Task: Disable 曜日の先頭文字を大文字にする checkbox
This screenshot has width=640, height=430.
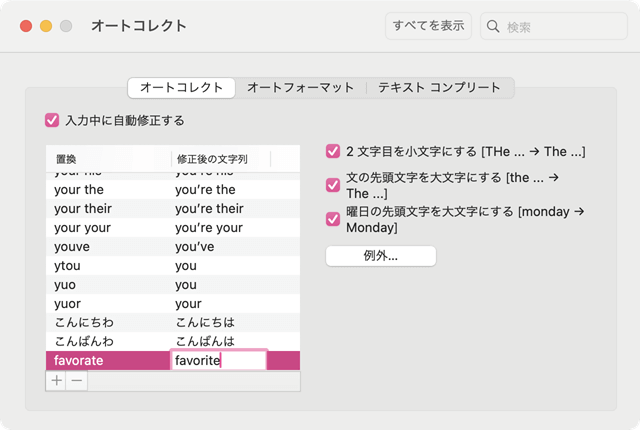Action: click(333, 219)
